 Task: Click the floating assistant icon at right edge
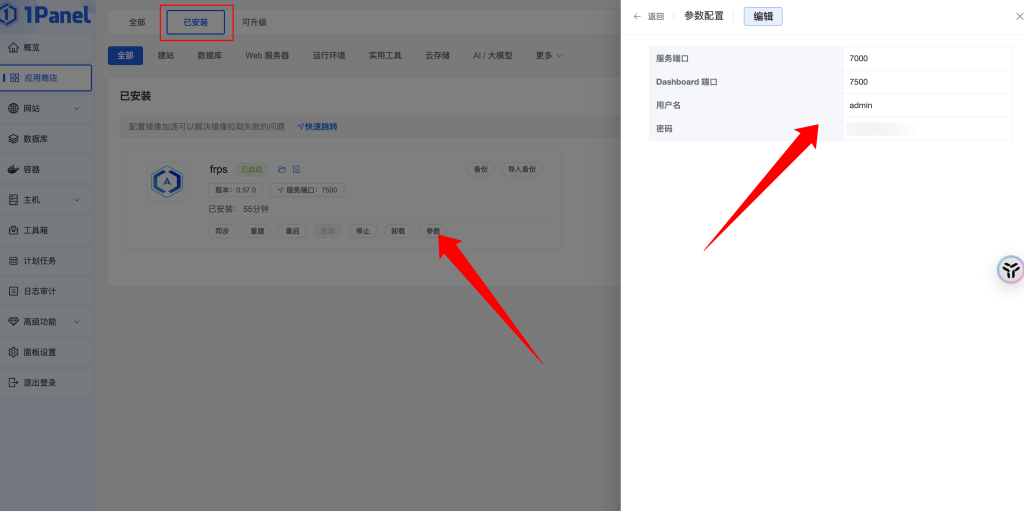point(1010,269)
